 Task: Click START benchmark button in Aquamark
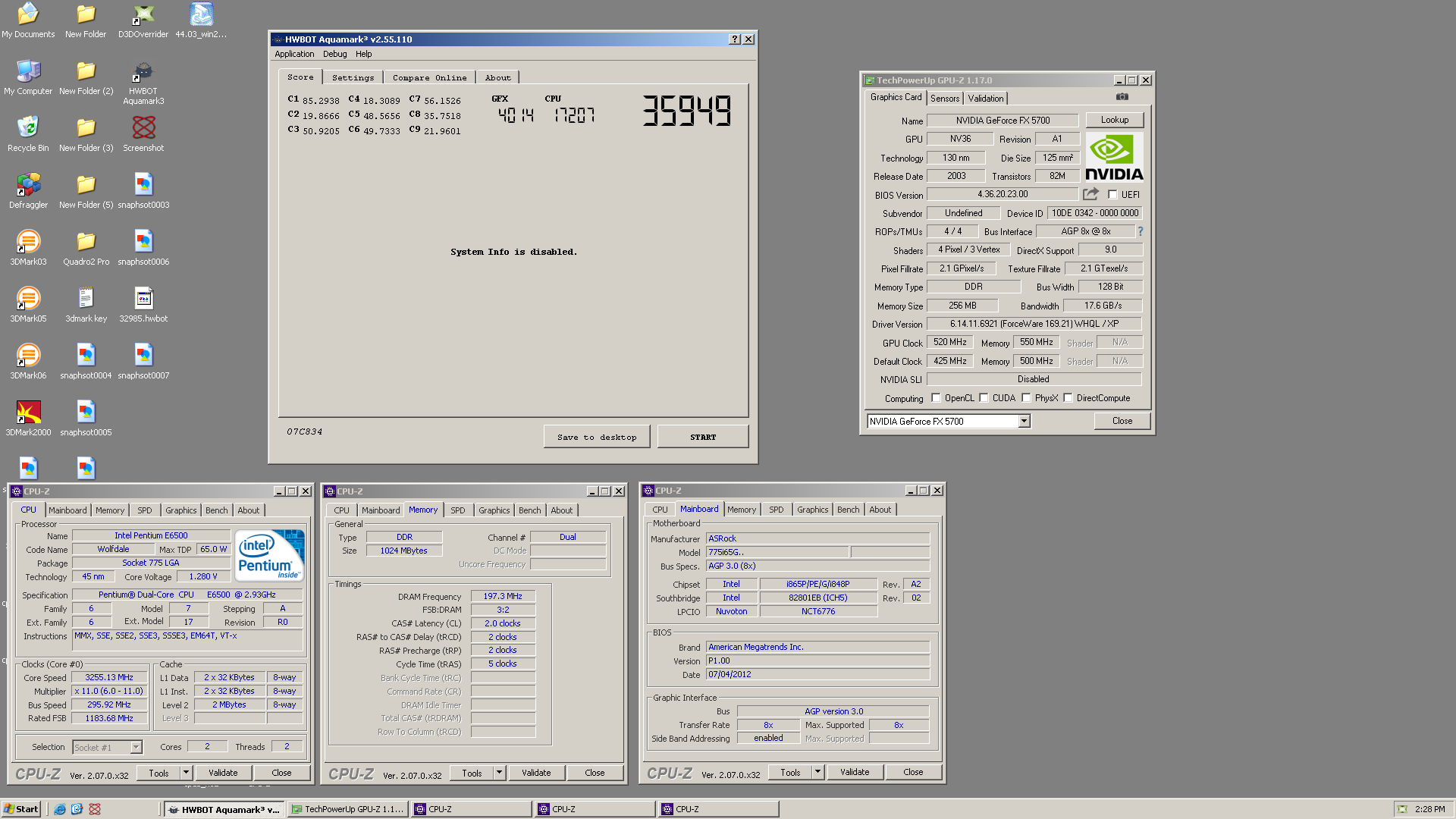703,437
